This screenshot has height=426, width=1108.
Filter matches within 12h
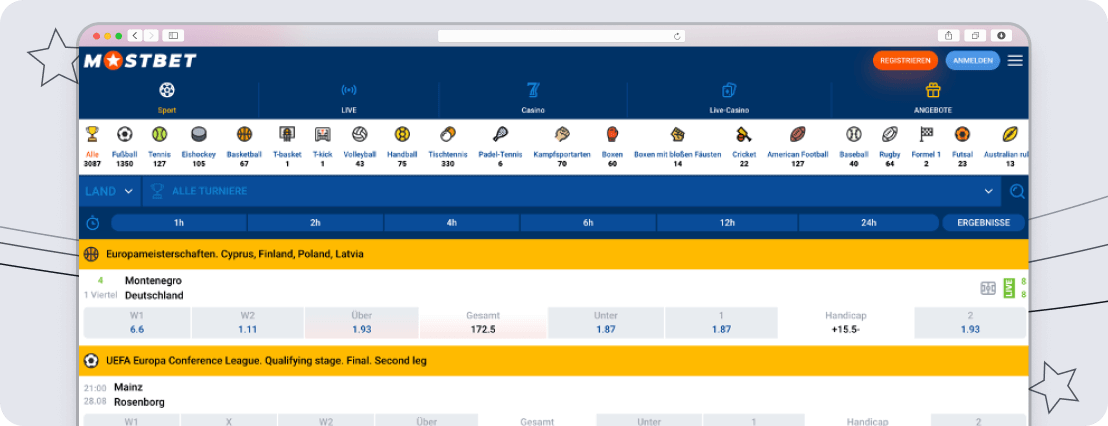tap(727, 223)
